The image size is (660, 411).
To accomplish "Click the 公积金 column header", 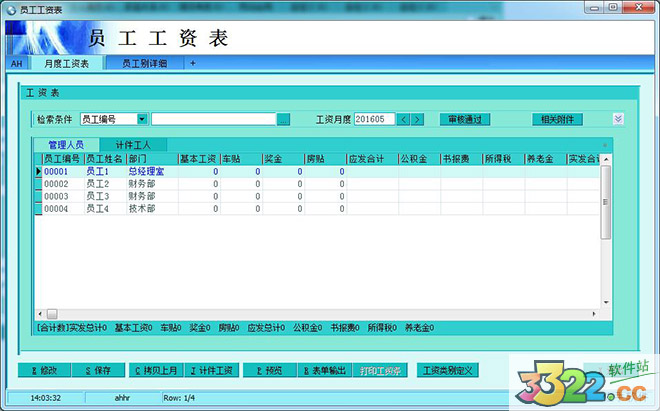I will pos(419,159).
